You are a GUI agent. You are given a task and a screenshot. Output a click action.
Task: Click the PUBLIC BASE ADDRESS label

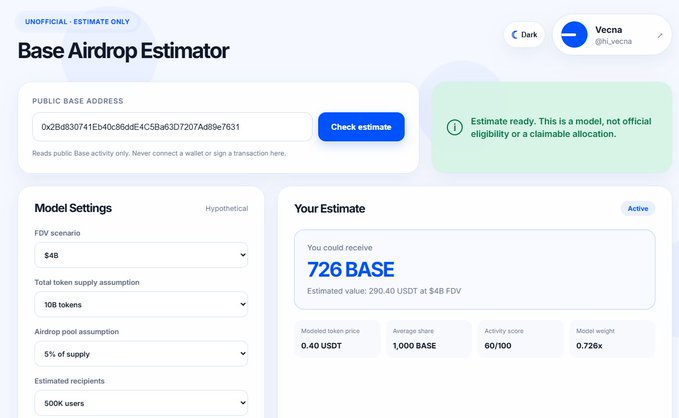click(78, 101)
